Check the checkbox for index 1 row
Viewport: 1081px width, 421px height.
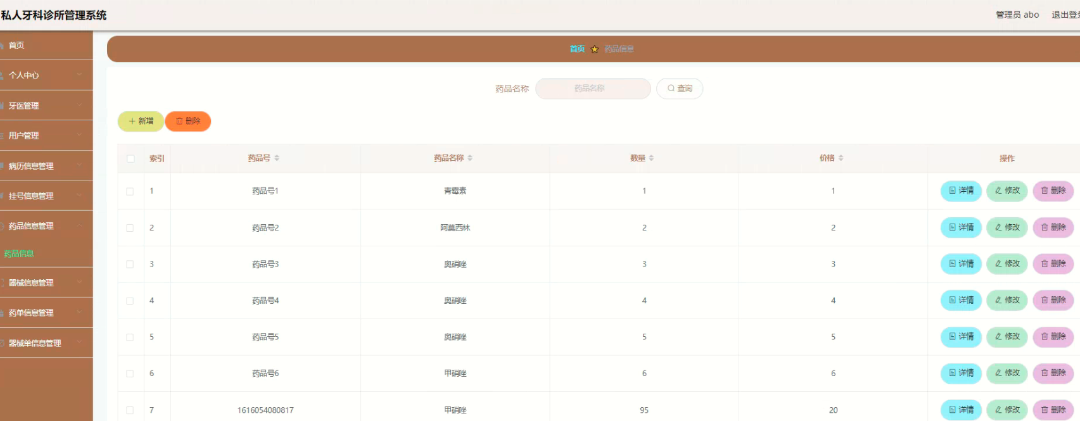coord(130,191)
